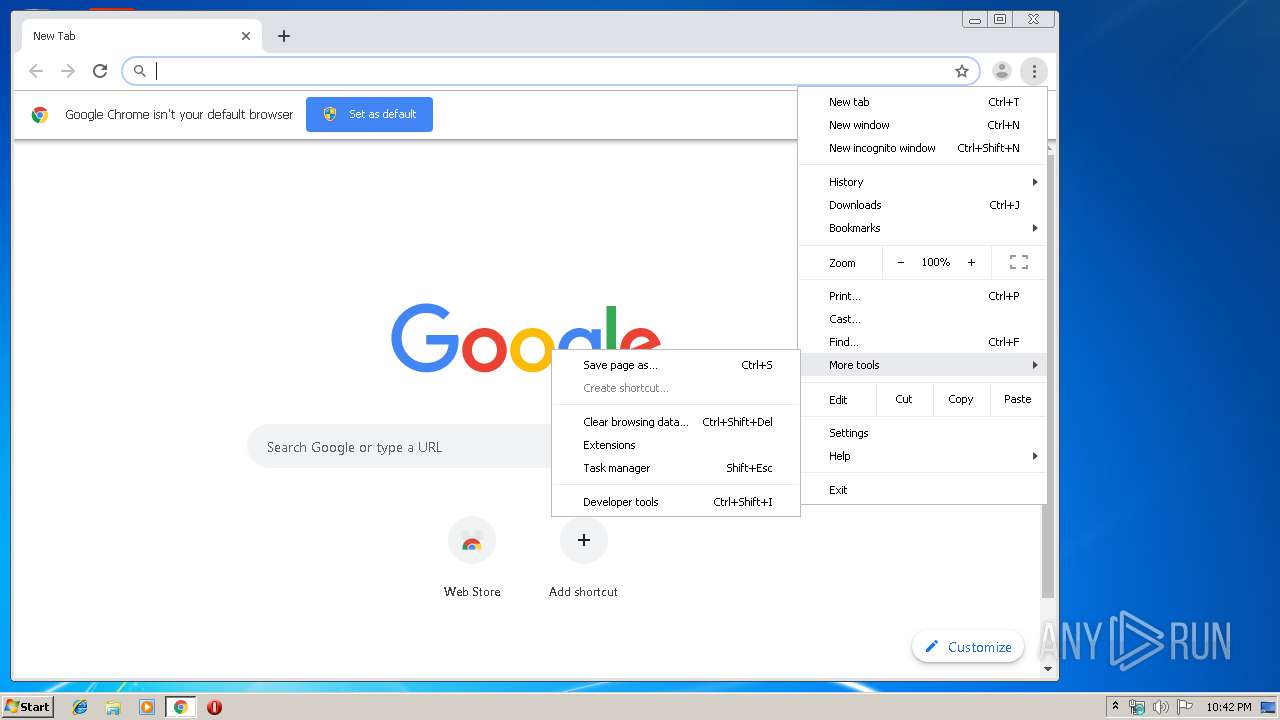
Task: Close the New Tab tab
Action: tap(246, 36)
